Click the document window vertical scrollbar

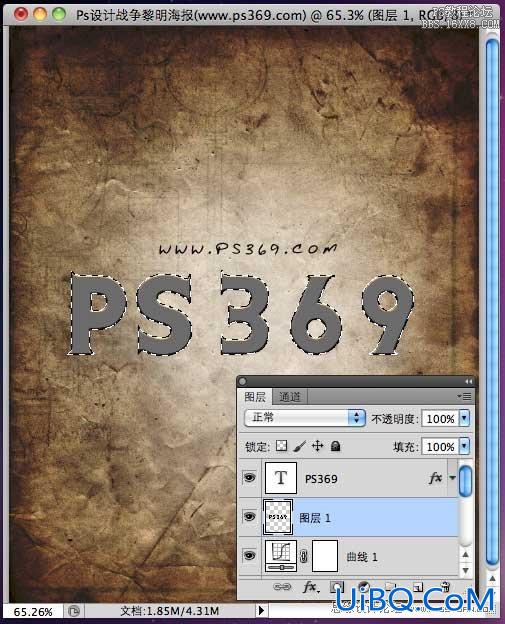click(x=492, y=301)
